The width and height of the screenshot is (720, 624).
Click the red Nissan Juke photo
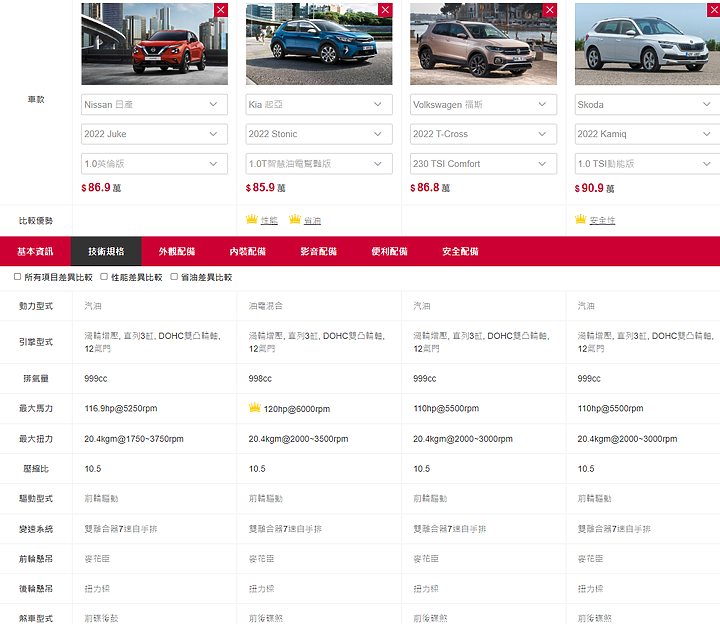tap(154, 44)
